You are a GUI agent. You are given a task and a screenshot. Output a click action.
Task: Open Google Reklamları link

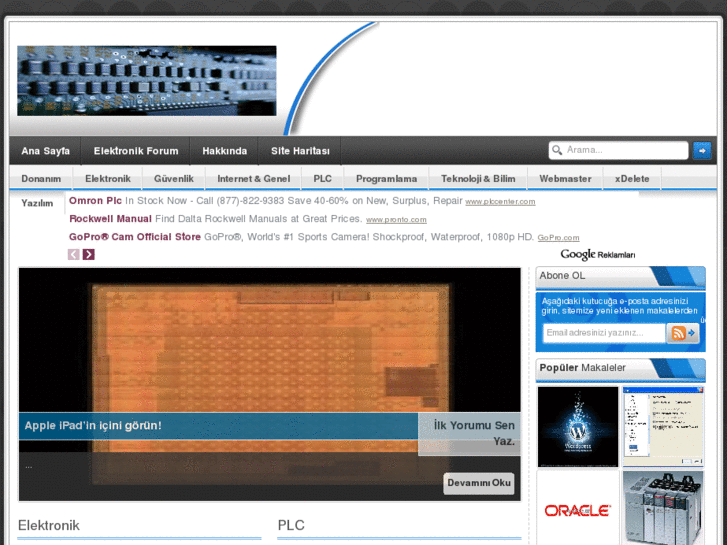click(x=598, y=255)
